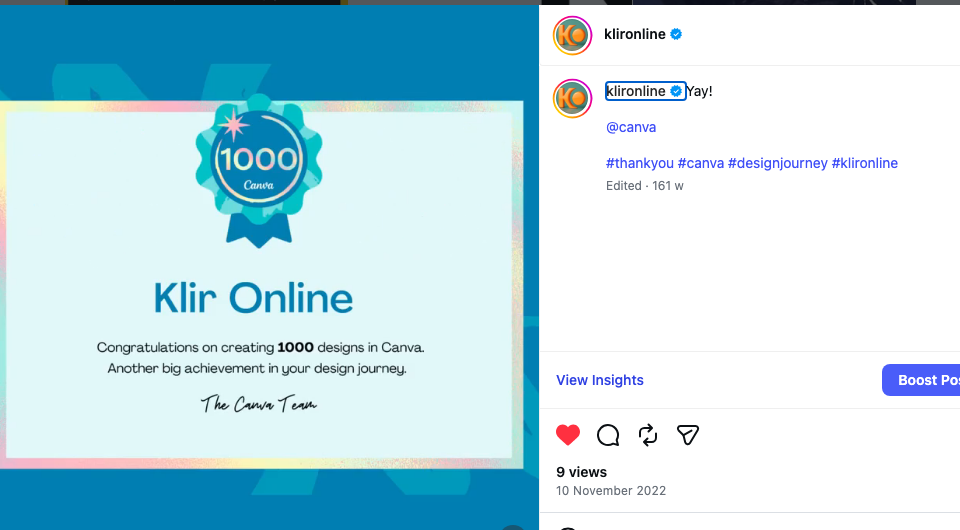Click the 9 views count
Image resolution: width=960 pixels, height=530 pixels.
click(581, 472)
